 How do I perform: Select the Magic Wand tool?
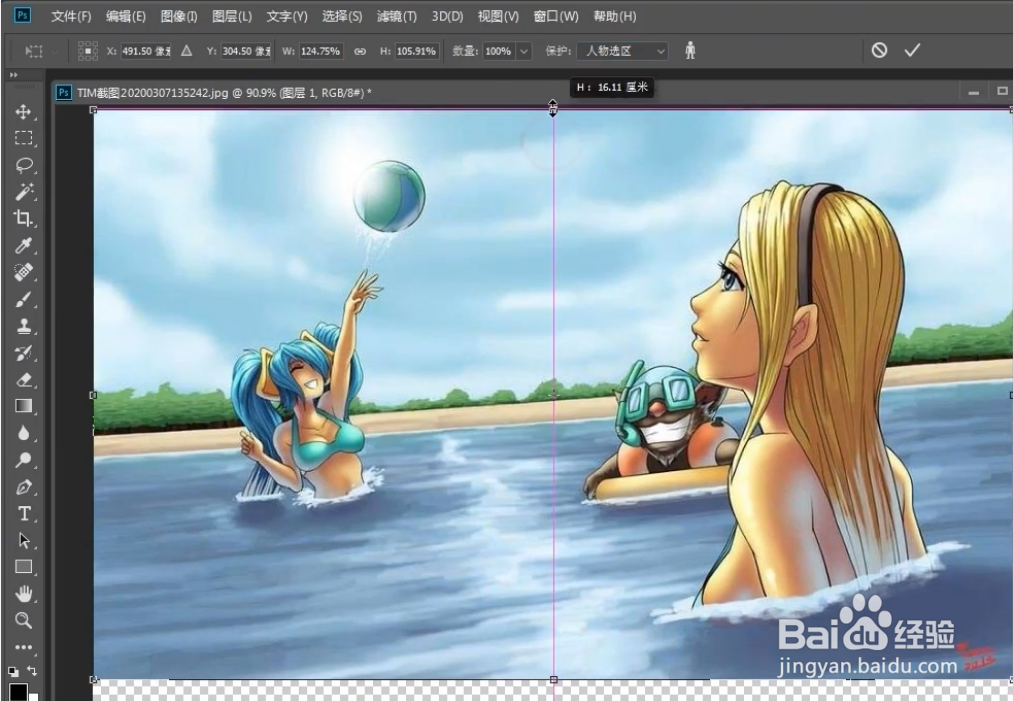(x=23, y=191)
